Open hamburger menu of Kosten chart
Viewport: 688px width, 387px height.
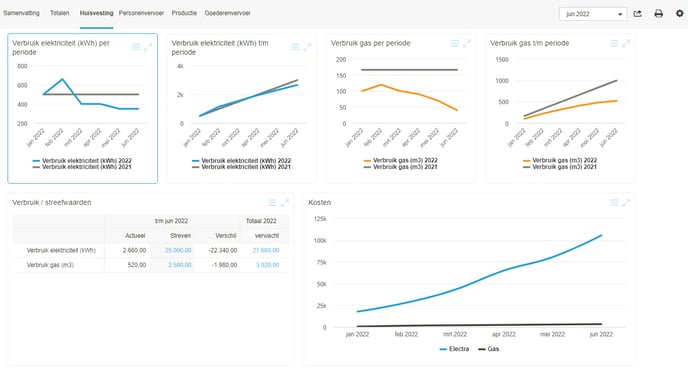[x=614, y=202]
